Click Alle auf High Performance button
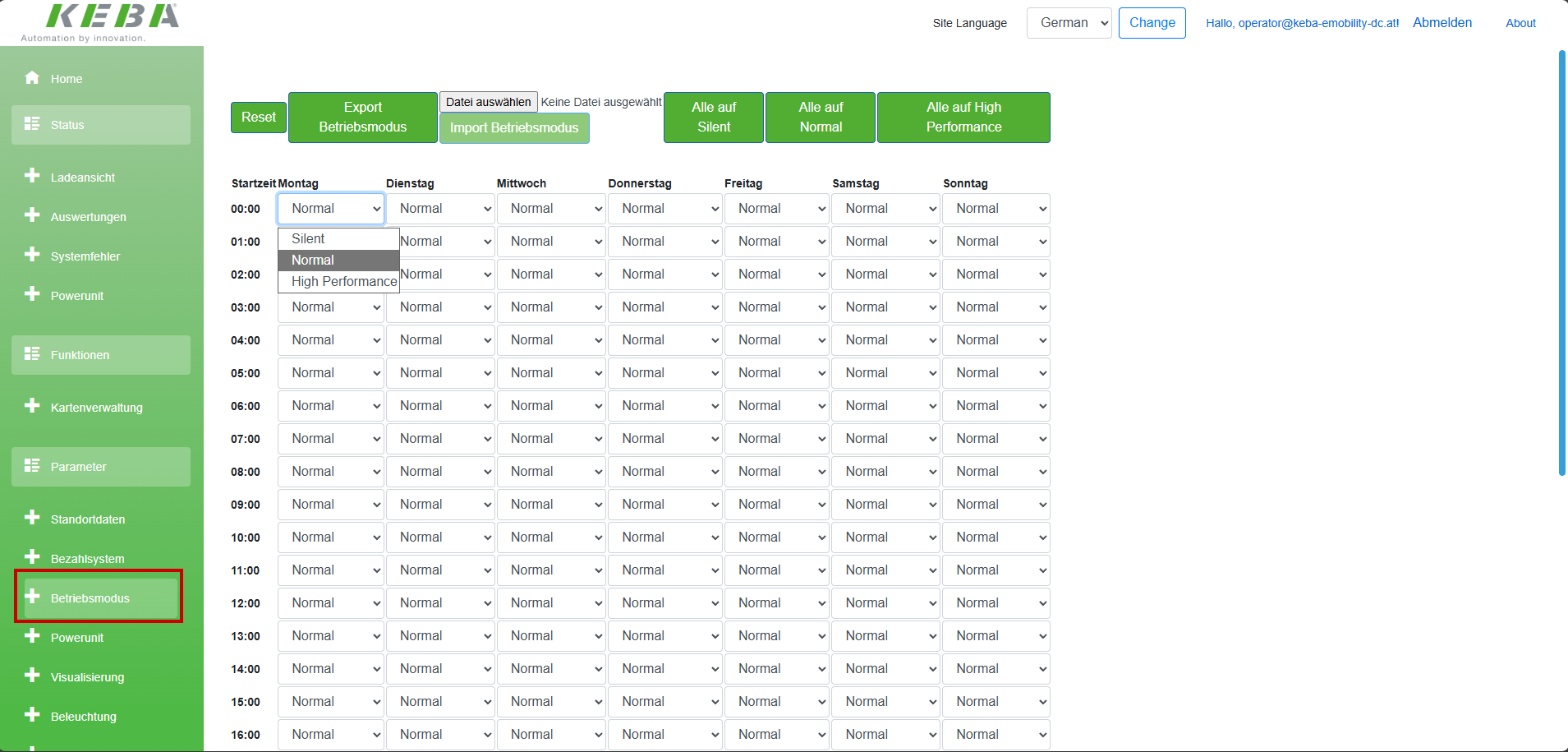This screenshot has width=1568, height=752. click(963, 118)
